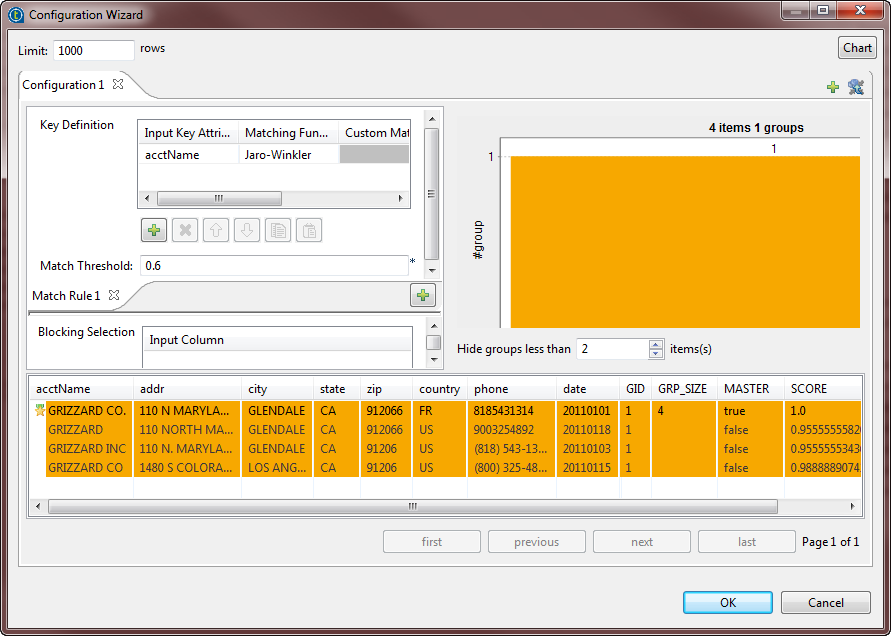Add a new key definition row
The image size is (891, 636).
click(153, 230)
